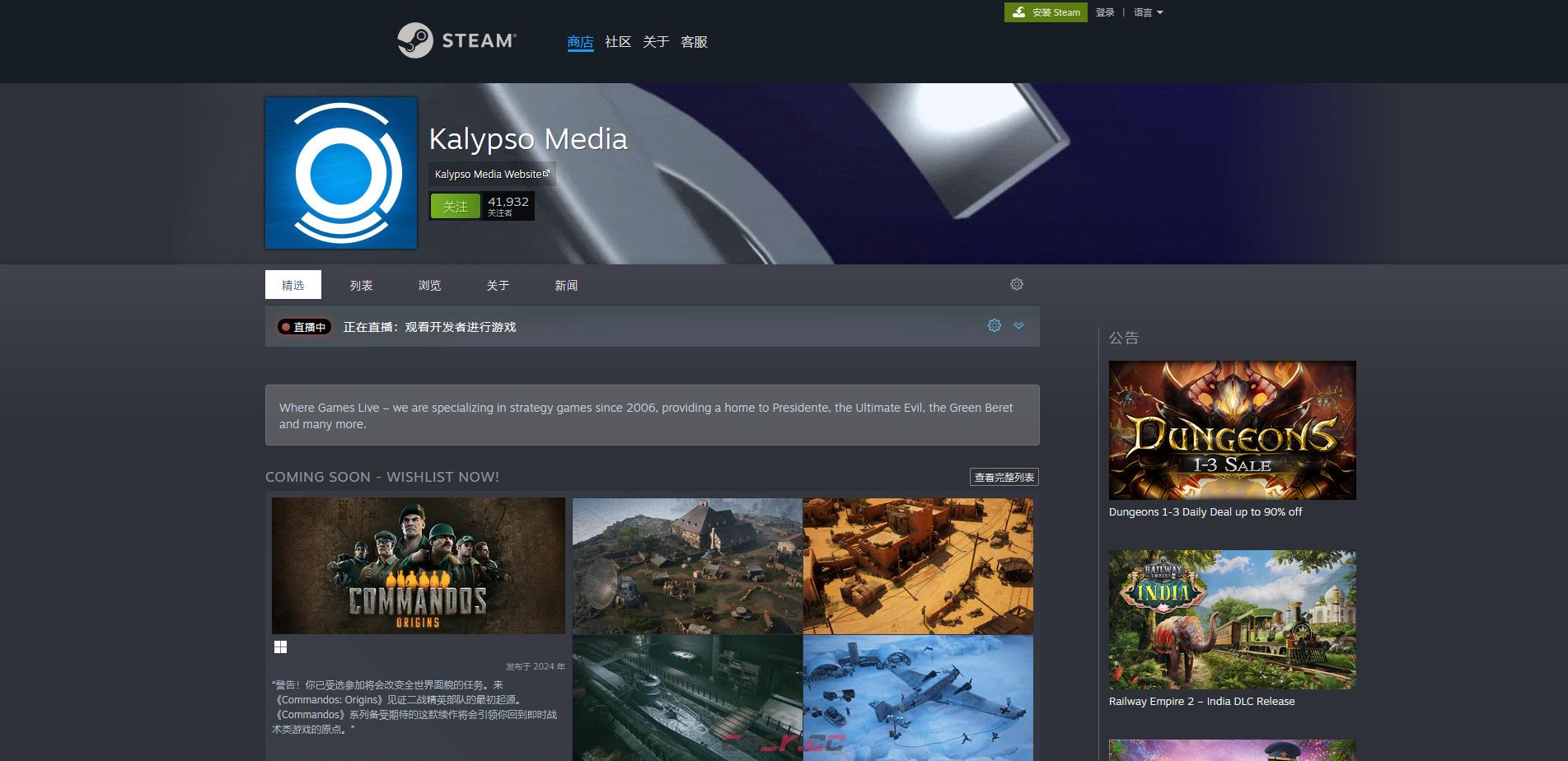
Task: Switch to the 列表 tab
Action: [x=361, y=285]
